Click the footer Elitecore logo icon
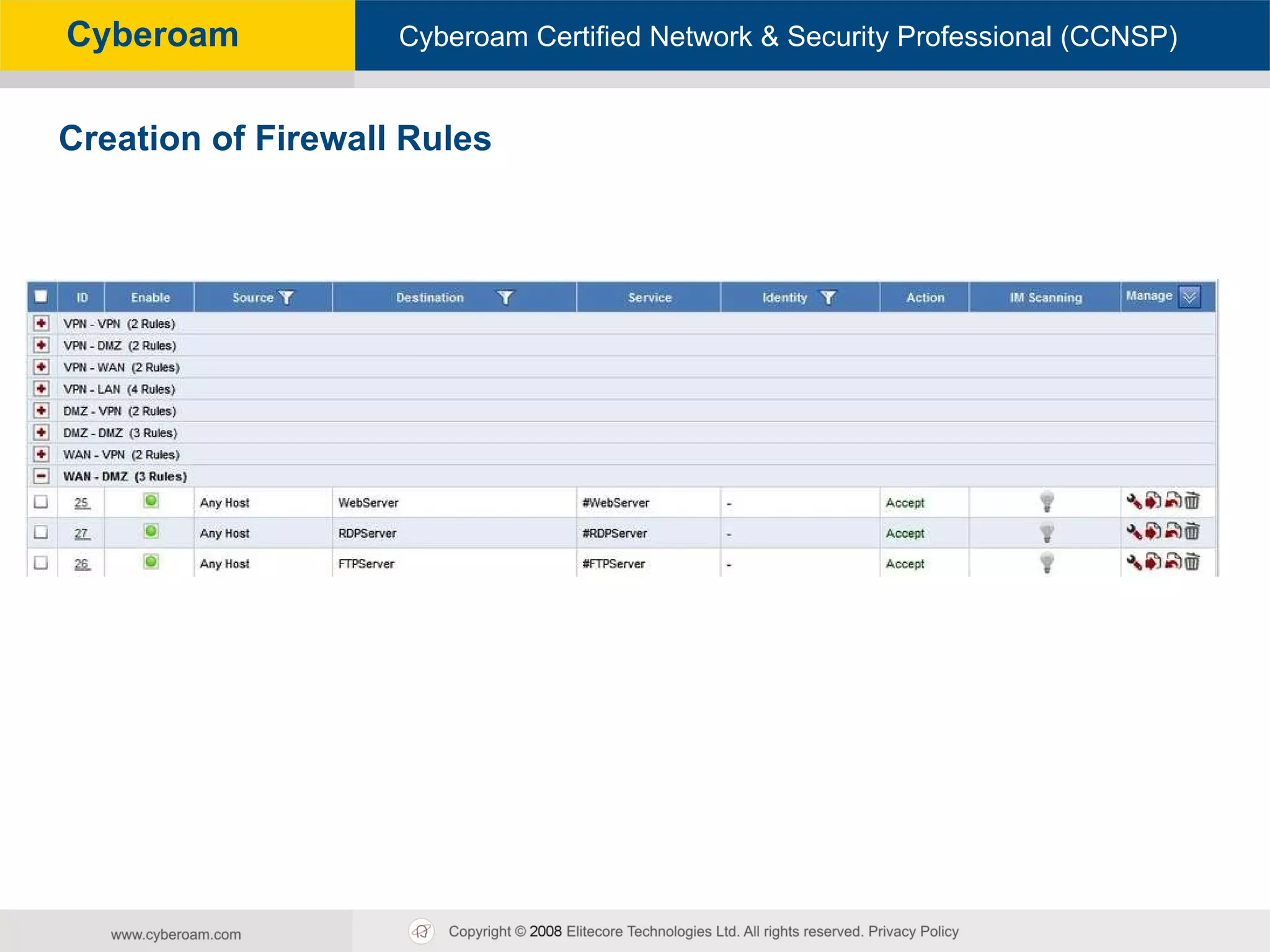This screenshot has width=1270, height=952. [x=422, y=931]
